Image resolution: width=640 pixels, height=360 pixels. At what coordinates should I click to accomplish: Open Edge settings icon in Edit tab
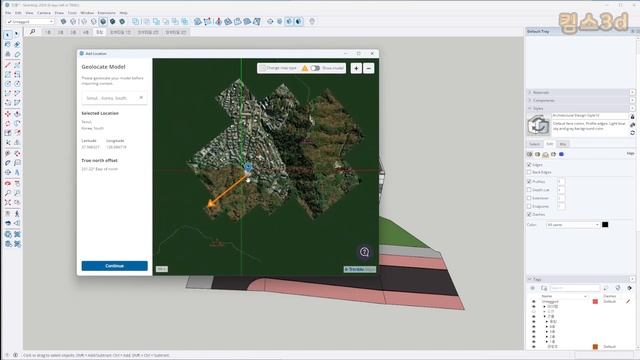click(x=530, y=154)
